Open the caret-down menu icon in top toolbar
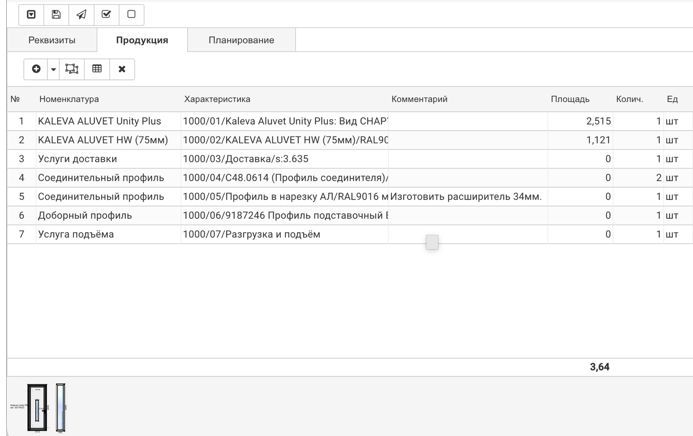 [x=31, y=15]
